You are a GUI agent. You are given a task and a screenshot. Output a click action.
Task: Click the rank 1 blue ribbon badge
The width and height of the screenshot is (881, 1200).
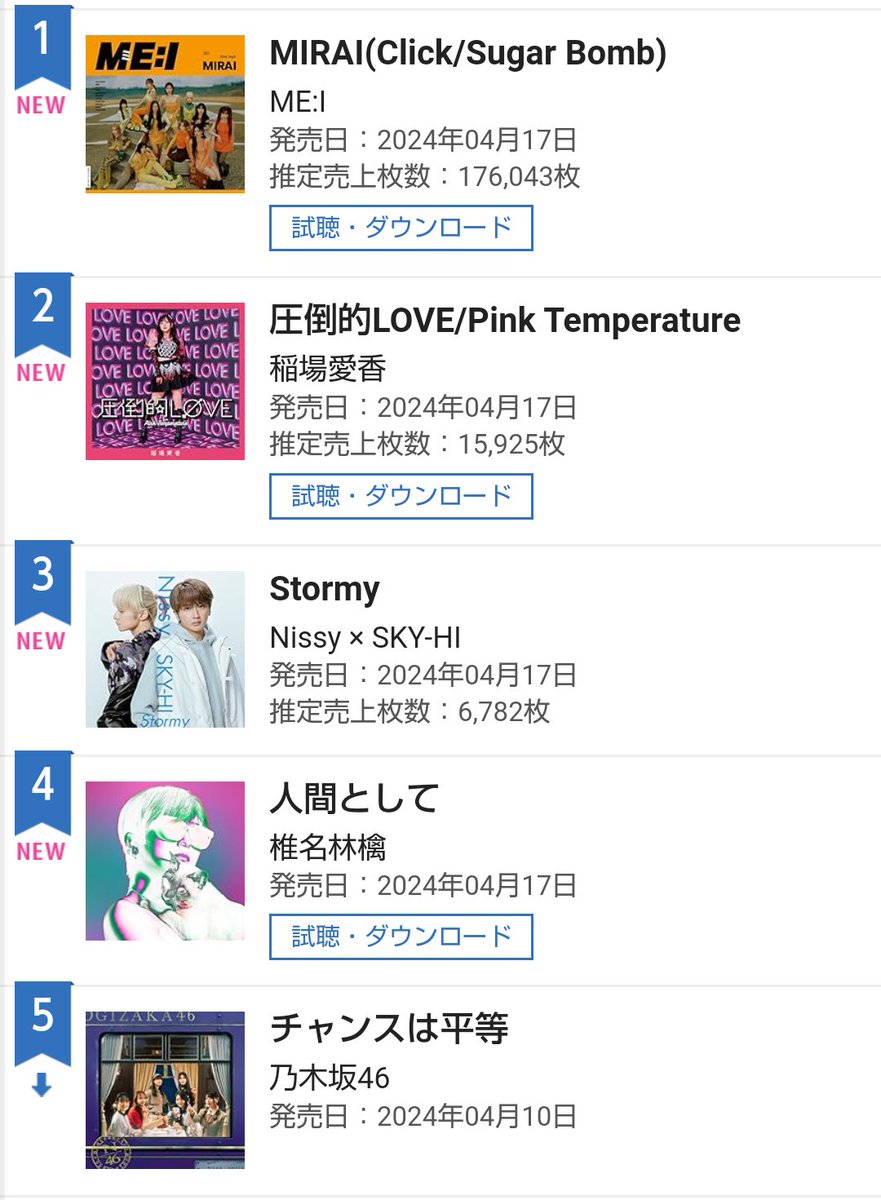click(x=42, y=44)
